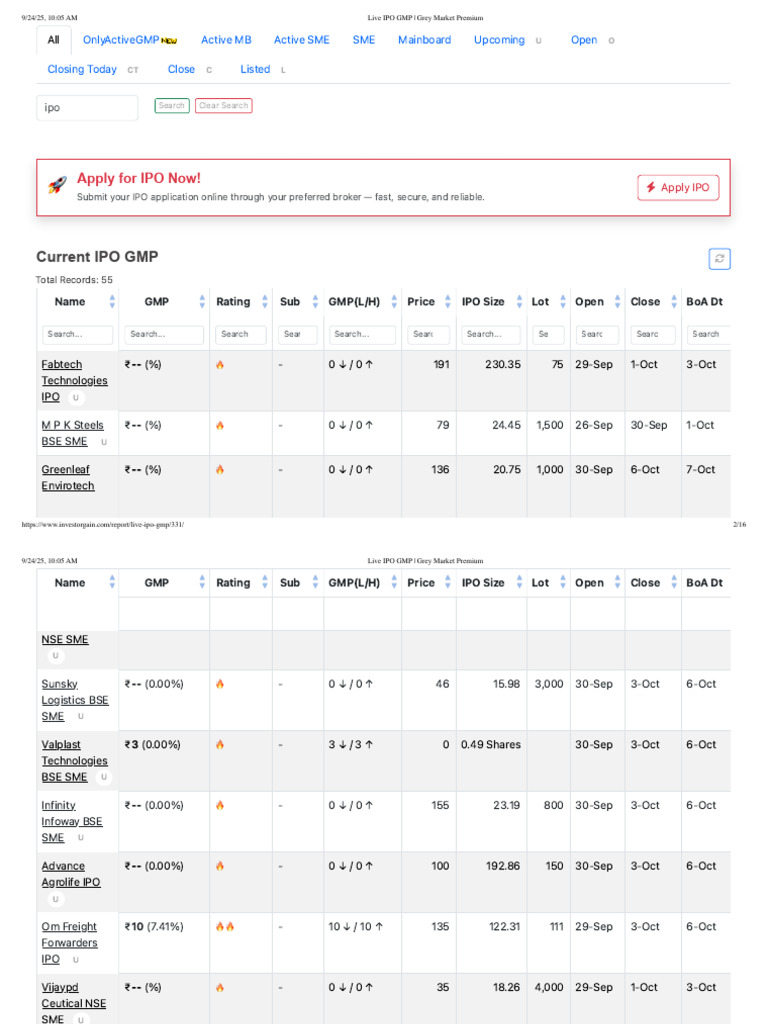Screen dimensions: 768x1024
Task: Click the Apply IPO button
Action: click(x=678, y=187)
